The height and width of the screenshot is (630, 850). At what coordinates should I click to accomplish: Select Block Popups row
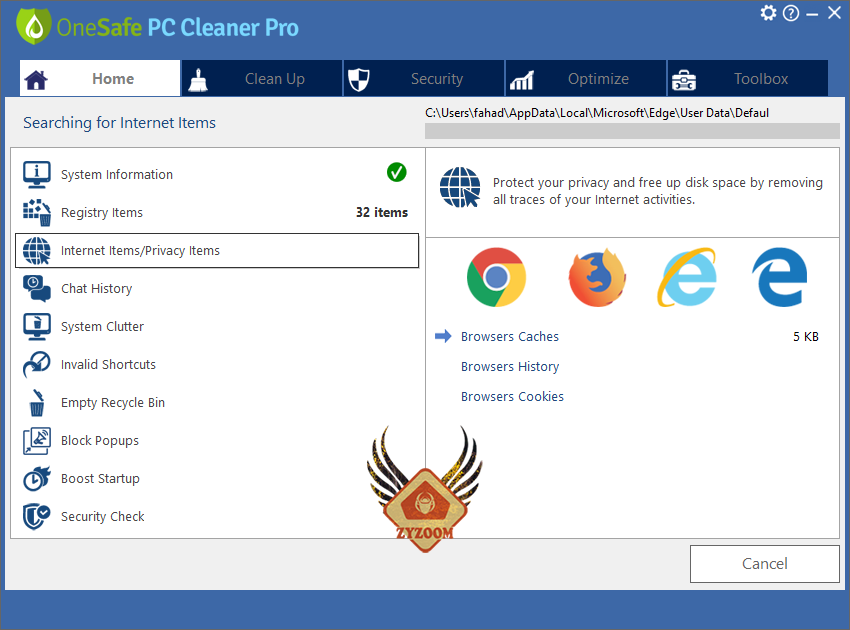(217, 441)
